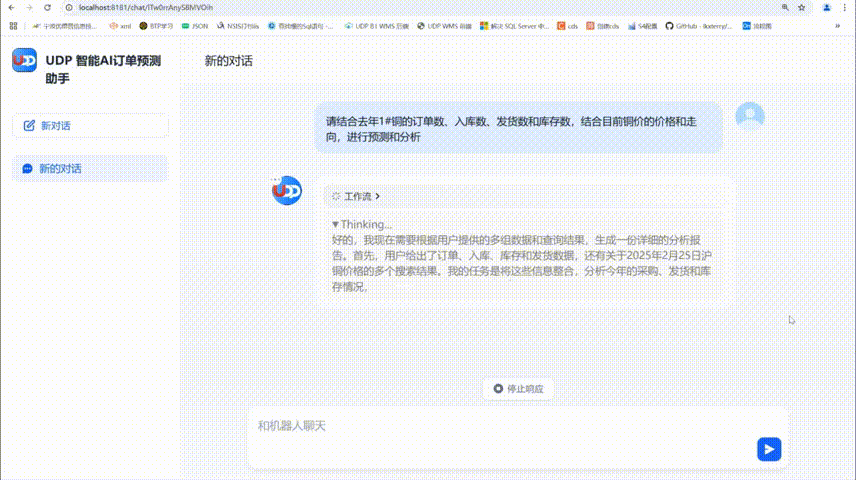Click the UDP logo in the sidebar header
856x480 pixels.
click(24, 61)
